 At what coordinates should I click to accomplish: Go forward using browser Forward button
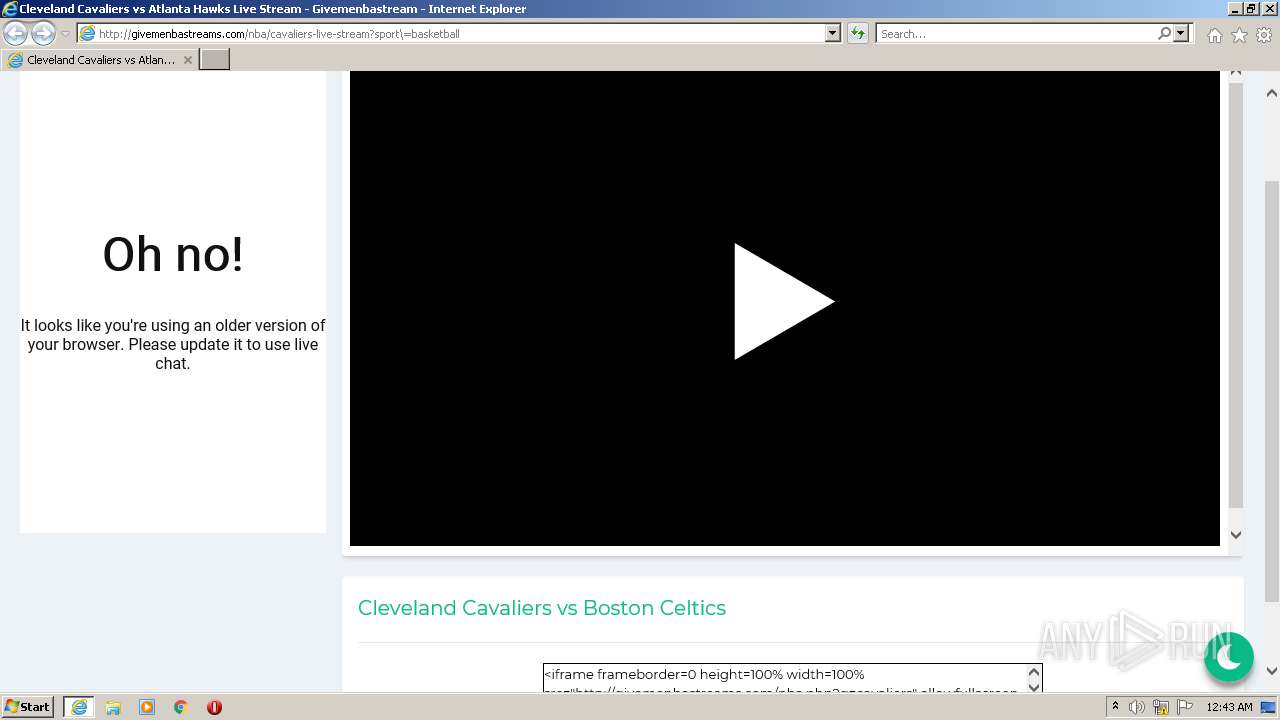tap(43, 33)
